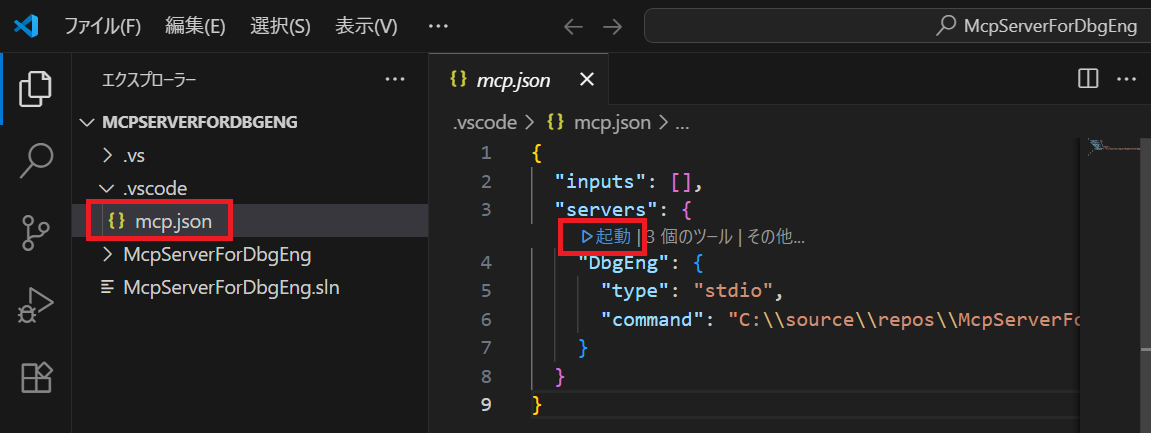Open Explorer panel more actions ellipsis

click(x=395, y=79)
